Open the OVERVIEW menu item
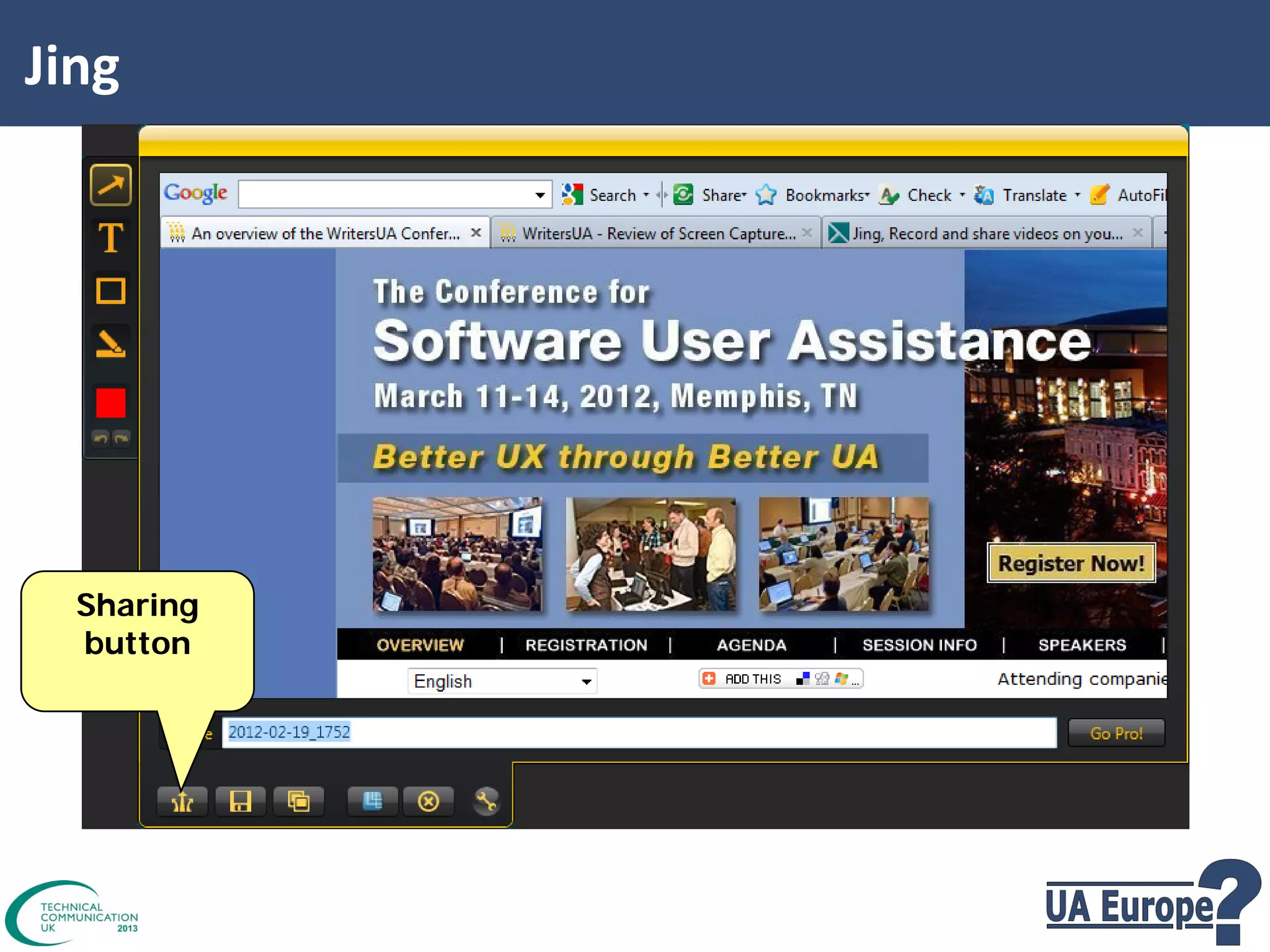This screenshot has width=1270, height=952. click(420, 645)
